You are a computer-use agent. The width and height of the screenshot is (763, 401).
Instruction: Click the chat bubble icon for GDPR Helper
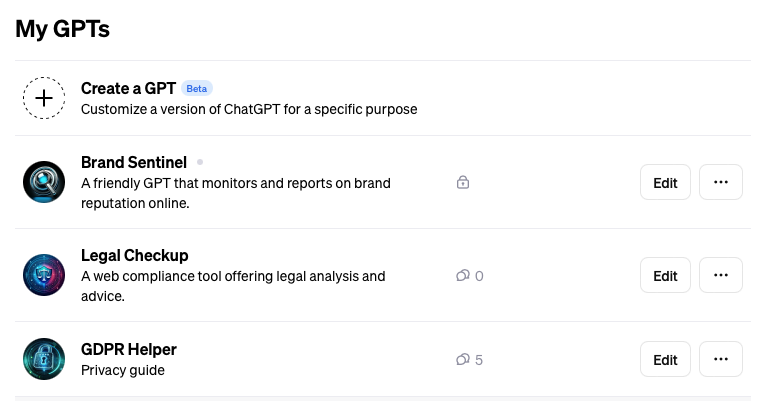[463, 360]
